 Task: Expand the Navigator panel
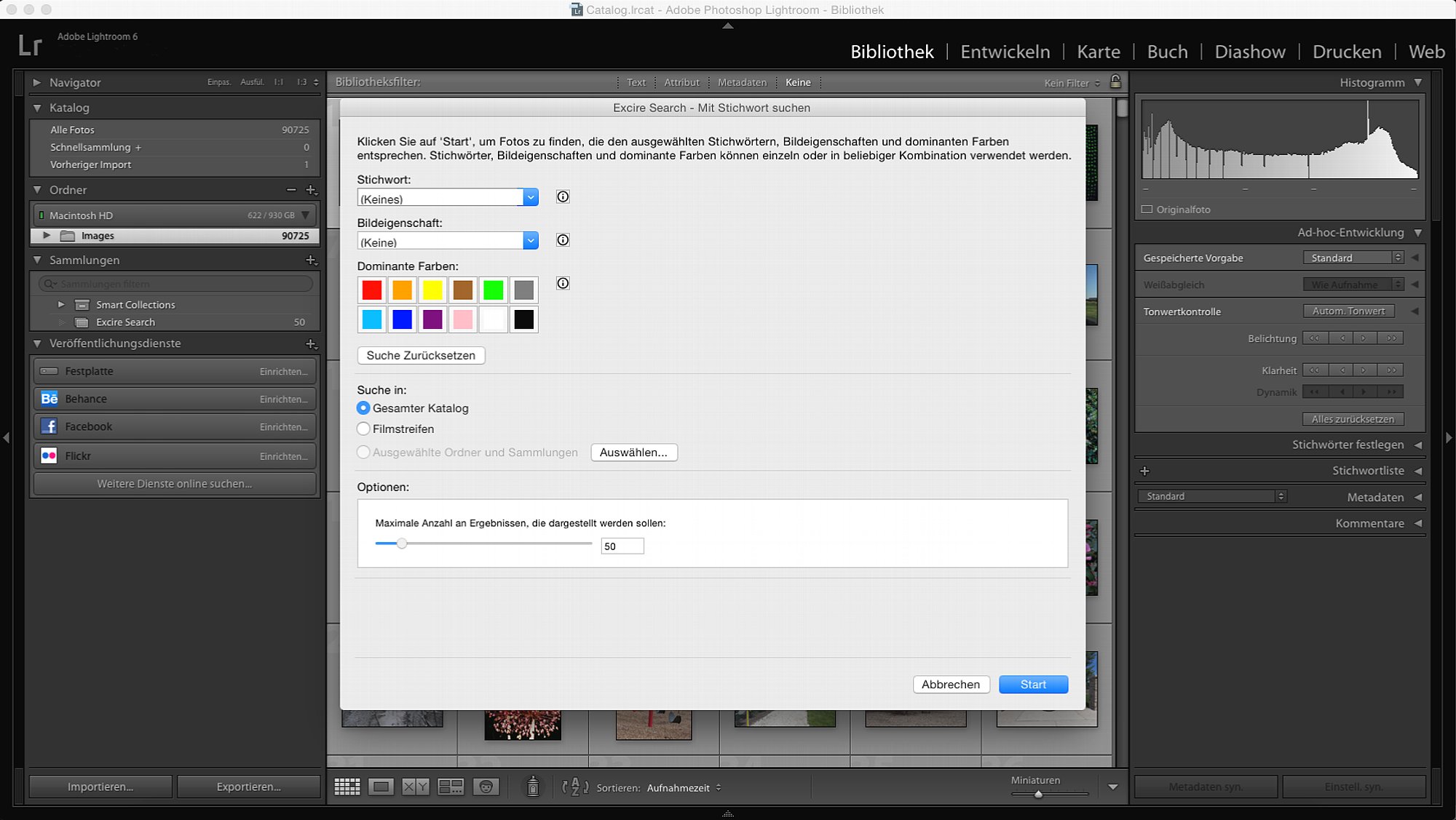coord(36,82)
